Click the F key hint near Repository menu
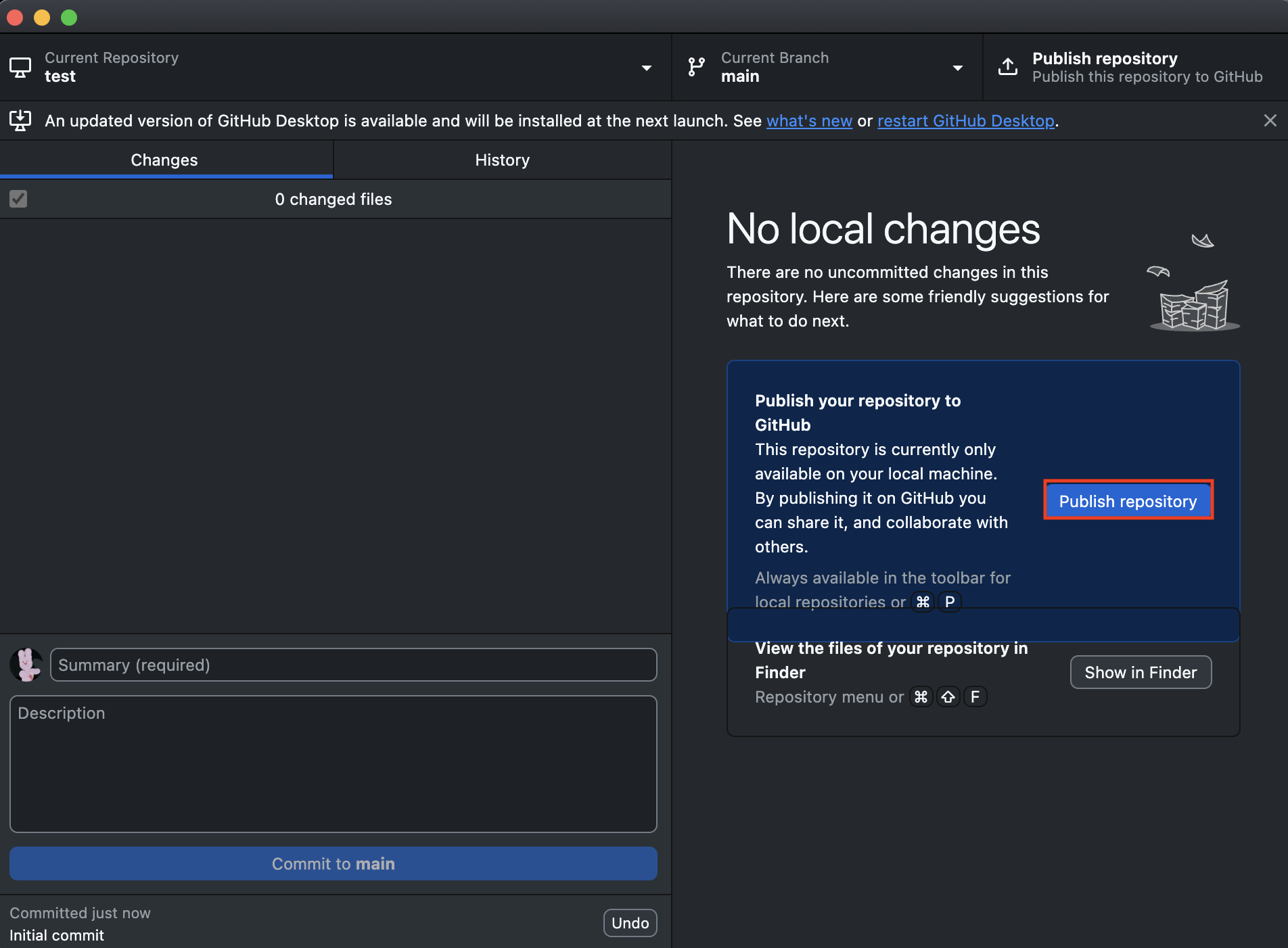Screen dimensions: 1288x948 975,696
